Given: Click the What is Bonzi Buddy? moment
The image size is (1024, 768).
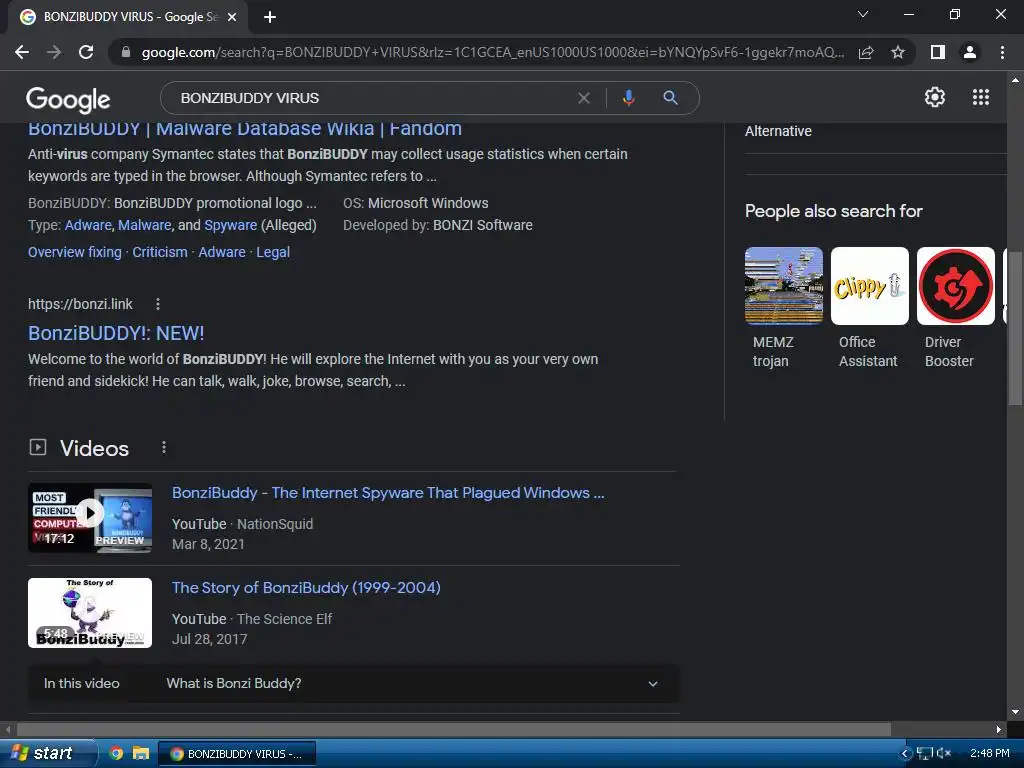Looking at the screenshot, I should click(234, 684).
